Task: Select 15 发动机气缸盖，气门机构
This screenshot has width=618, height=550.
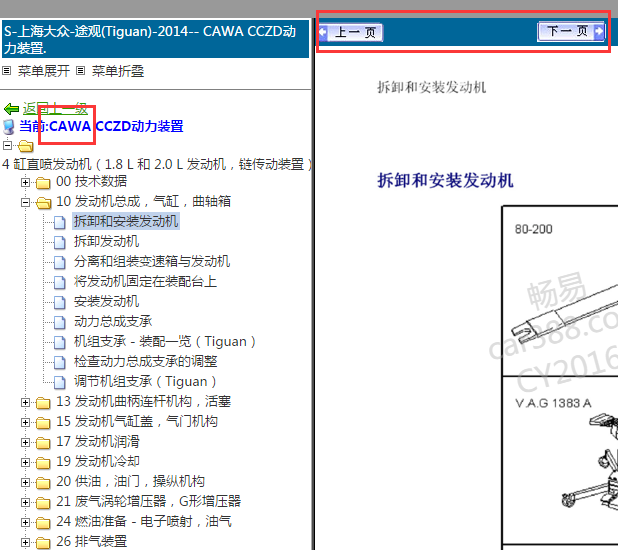Action: click(x=137, y=421)
